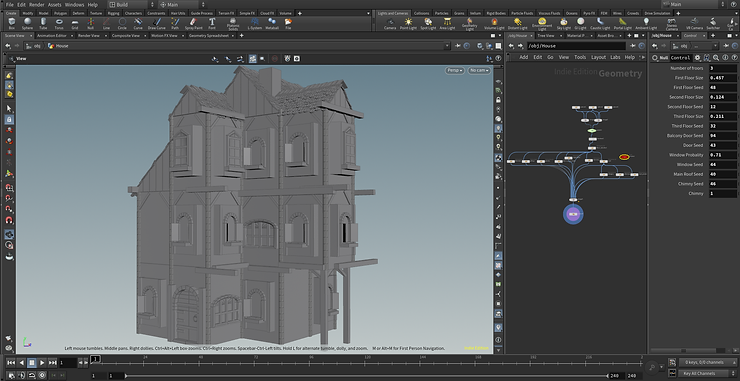Viewport: 740px width, 381px height.
Task: Select the Metaball shelf tool
Action: [x=272, y=24]
